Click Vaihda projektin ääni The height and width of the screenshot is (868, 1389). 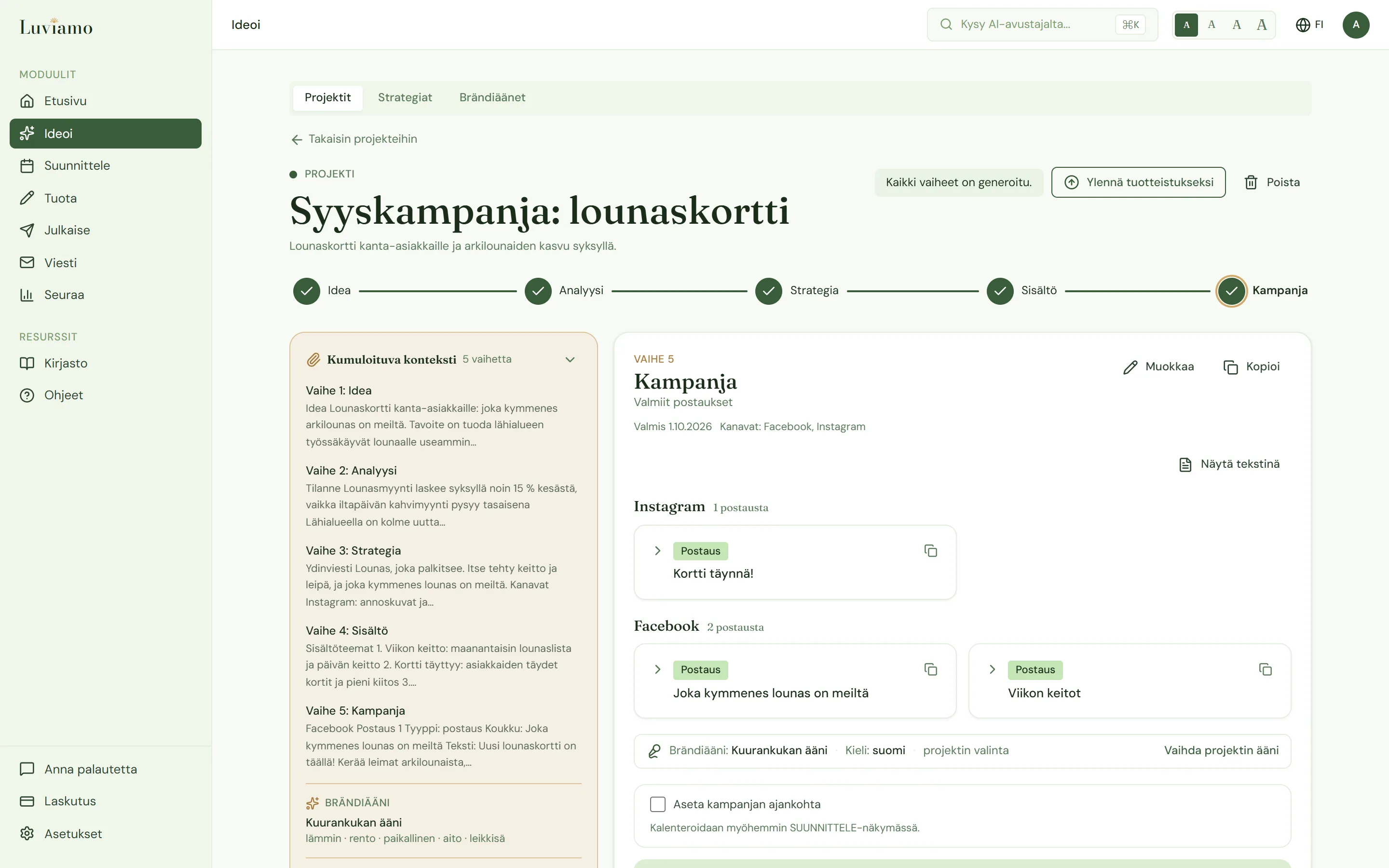tap(1221, 751)
